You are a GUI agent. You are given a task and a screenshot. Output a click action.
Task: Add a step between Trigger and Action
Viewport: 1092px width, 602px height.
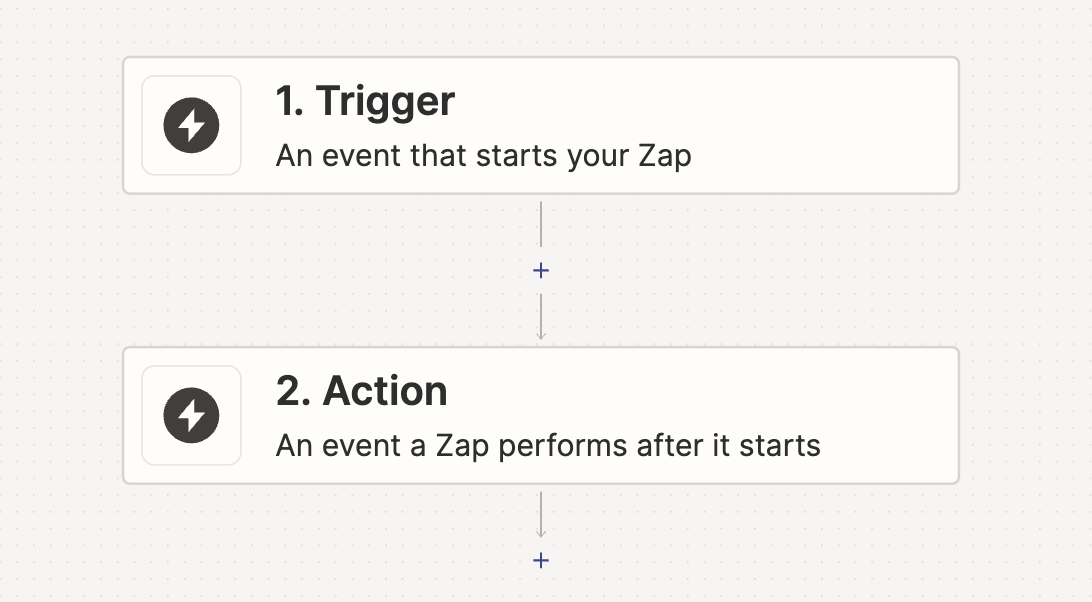pyautogui.click(x=541, y=271)
